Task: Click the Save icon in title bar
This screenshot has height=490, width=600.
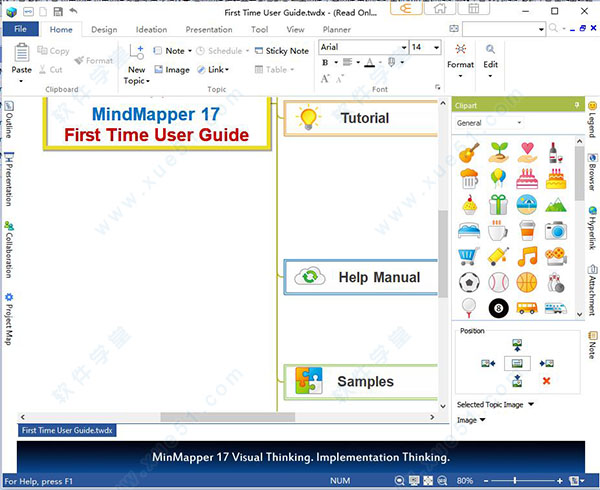Action: click(58, 11)
